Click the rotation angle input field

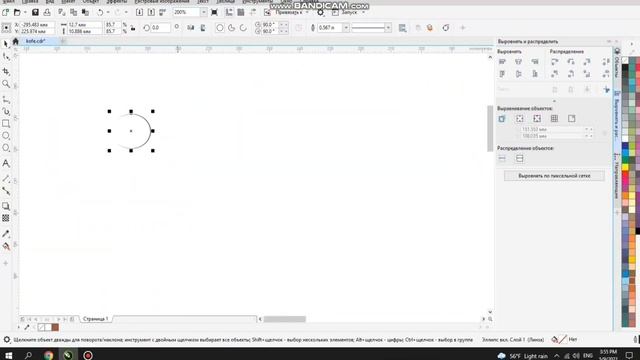point(160,28)
